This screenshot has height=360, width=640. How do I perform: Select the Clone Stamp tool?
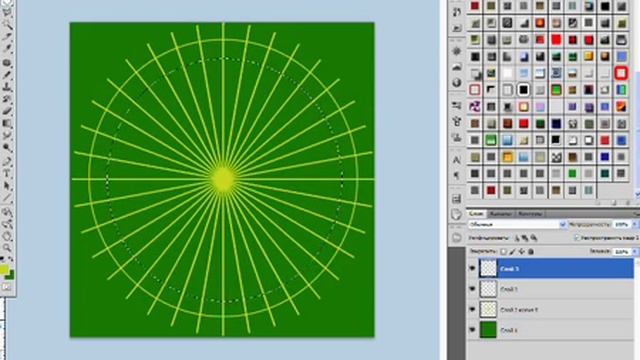coord(7,87)
